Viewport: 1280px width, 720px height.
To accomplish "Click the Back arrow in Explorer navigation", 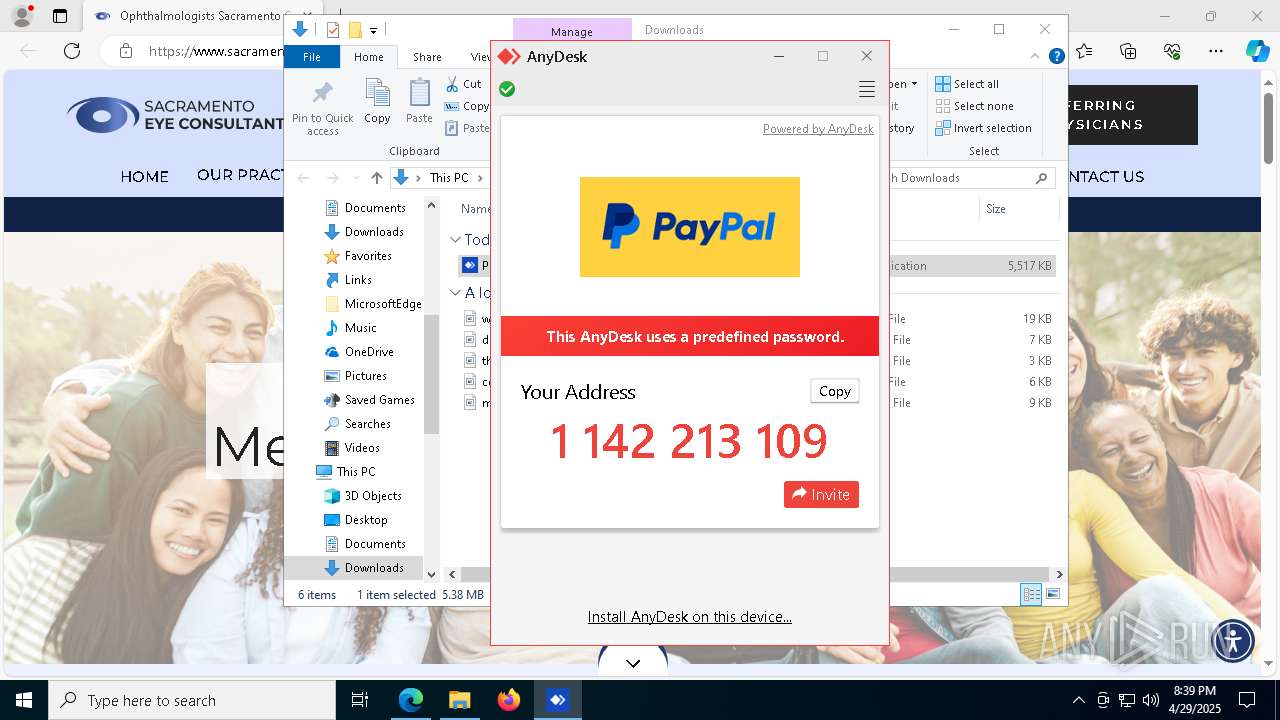I will click(304, 178).
